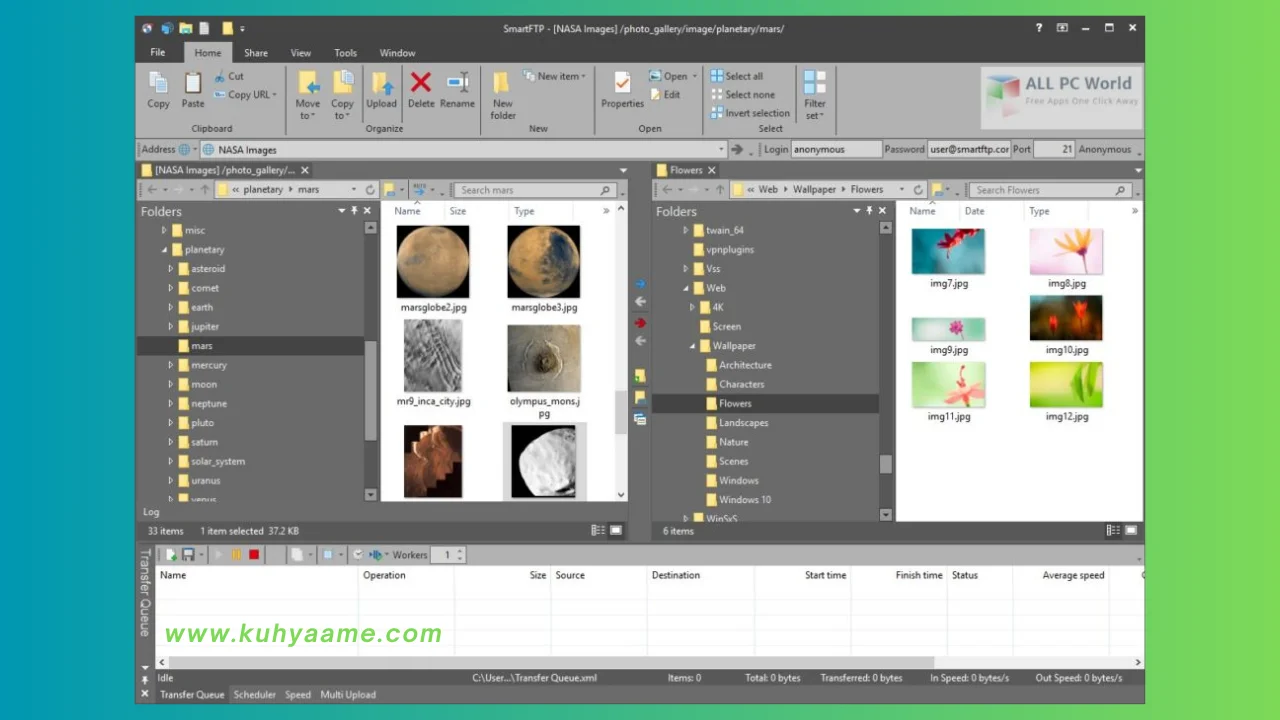Switch to the View ribbon tab

click(301, 53)
